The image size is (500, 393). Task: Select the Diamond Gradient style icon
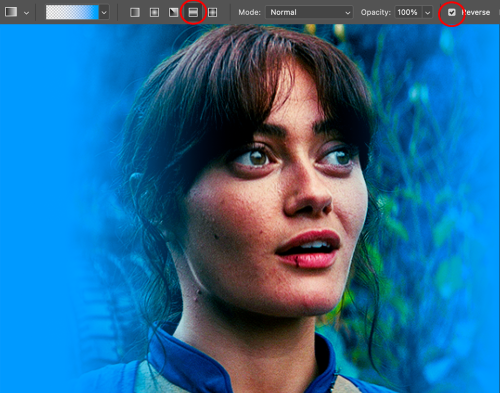click(212, 13)
